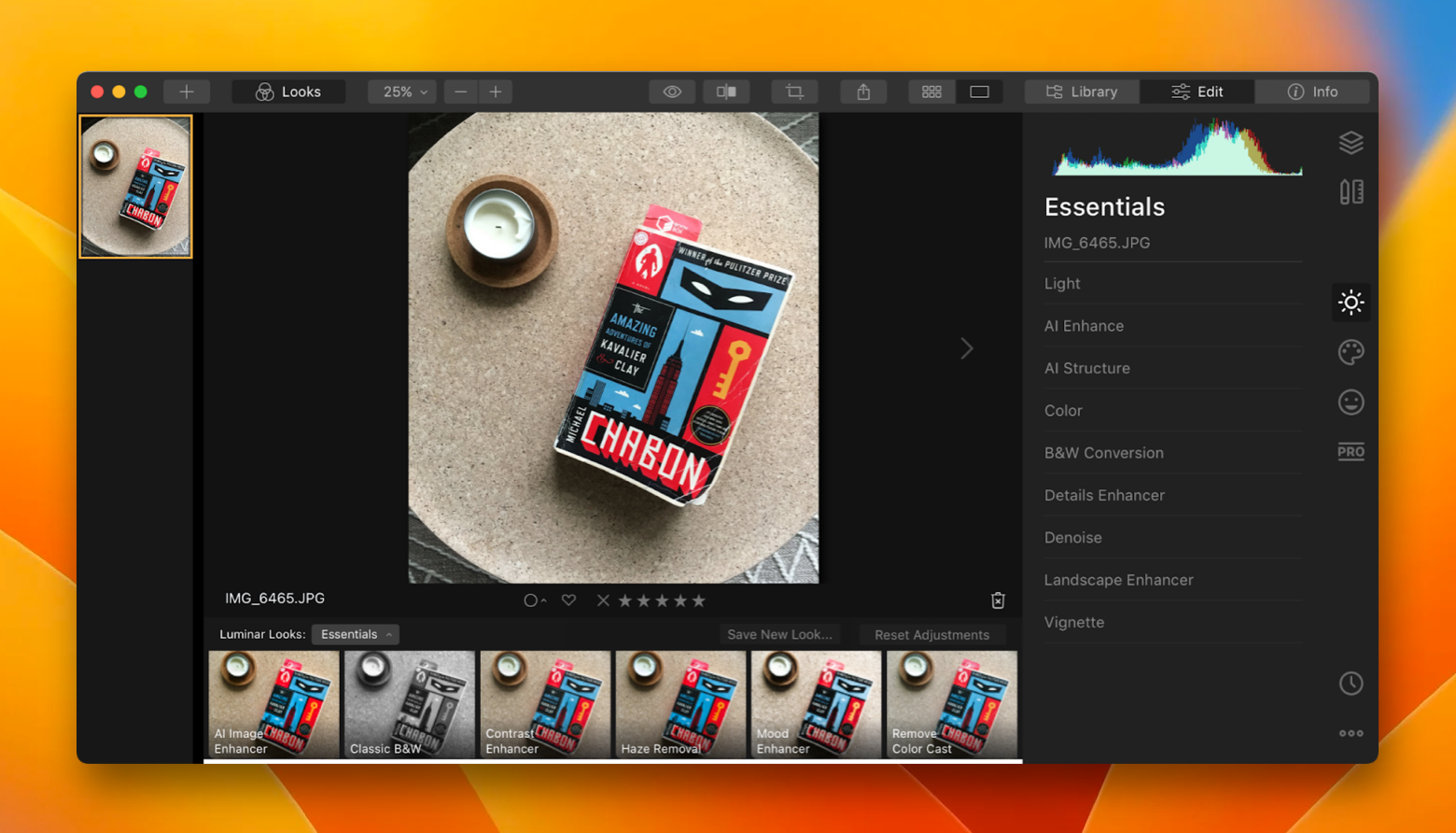The width and height of the screenshot is (1456, 833).
Task: Expand the Light tool
Action: coord(1172,284)
